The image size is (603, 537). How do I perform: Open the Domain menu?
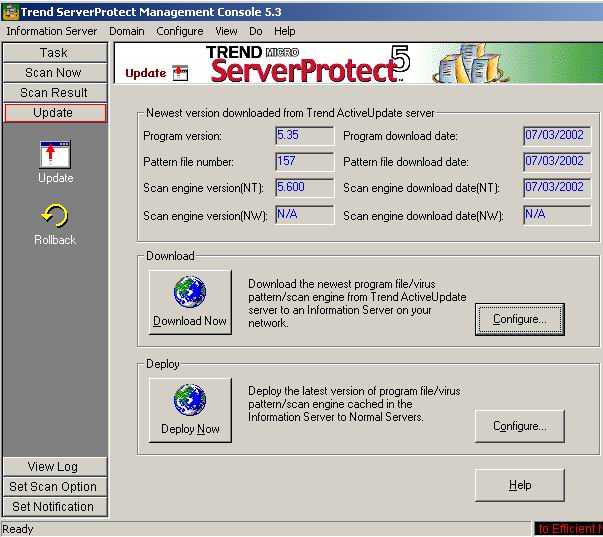pyautogui.click(x=127, y=31)
